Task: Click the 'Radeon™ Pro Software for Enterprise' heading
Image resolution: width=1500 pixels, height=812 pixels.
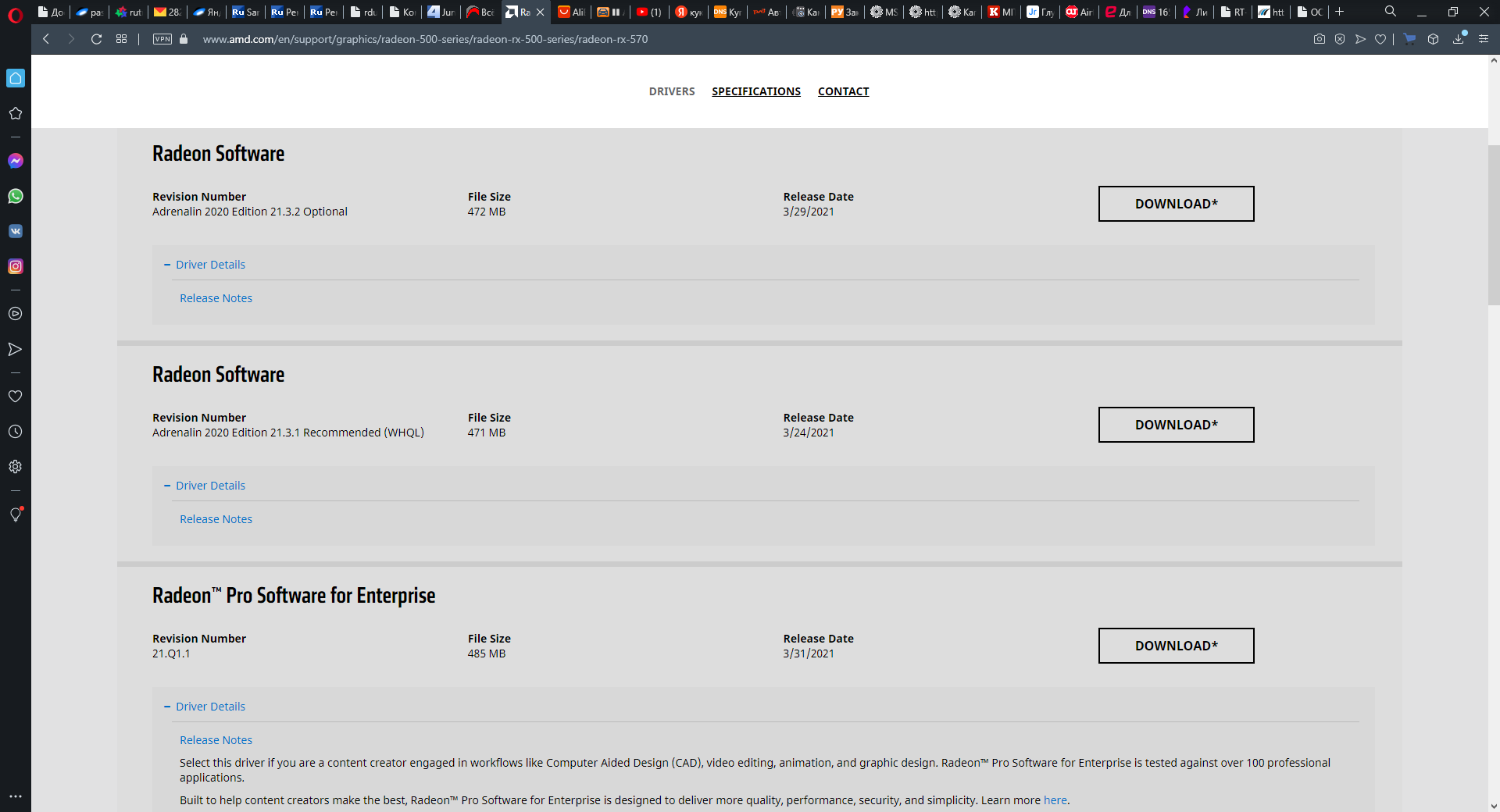Action: point(294,596)
